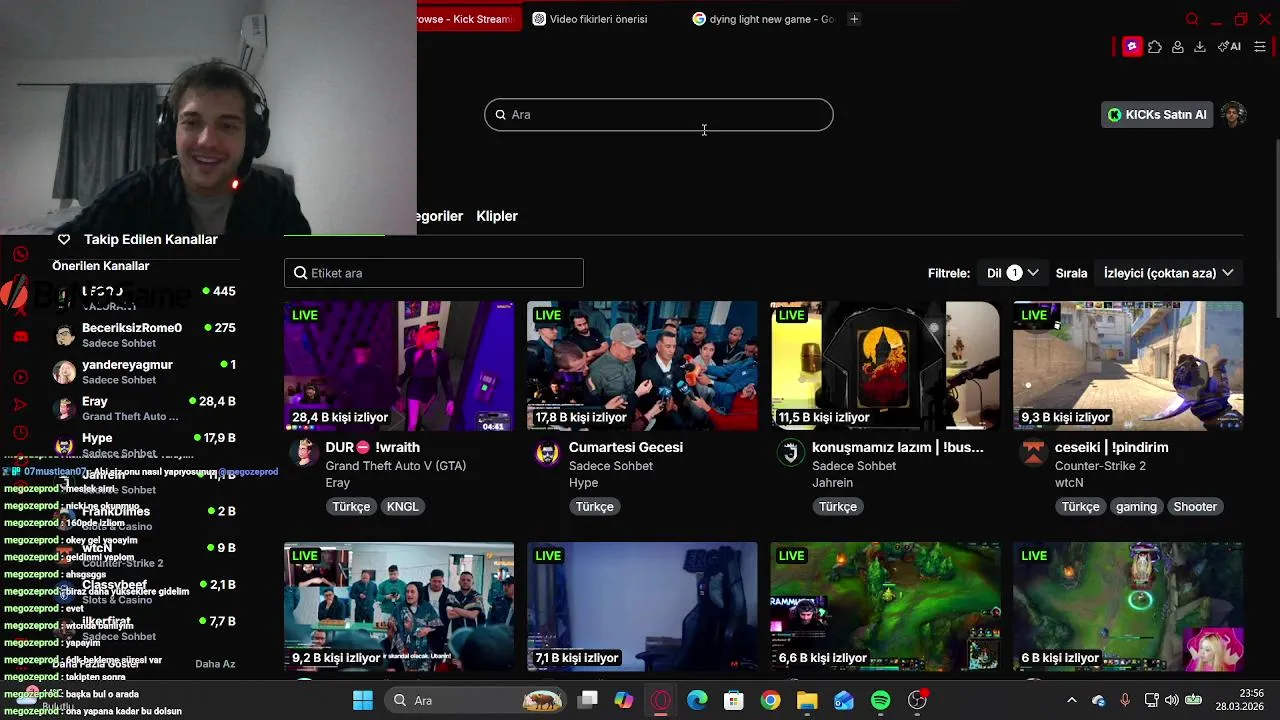
Task: Open Google Chrome from the taskbar
Action: coord(770,700)
